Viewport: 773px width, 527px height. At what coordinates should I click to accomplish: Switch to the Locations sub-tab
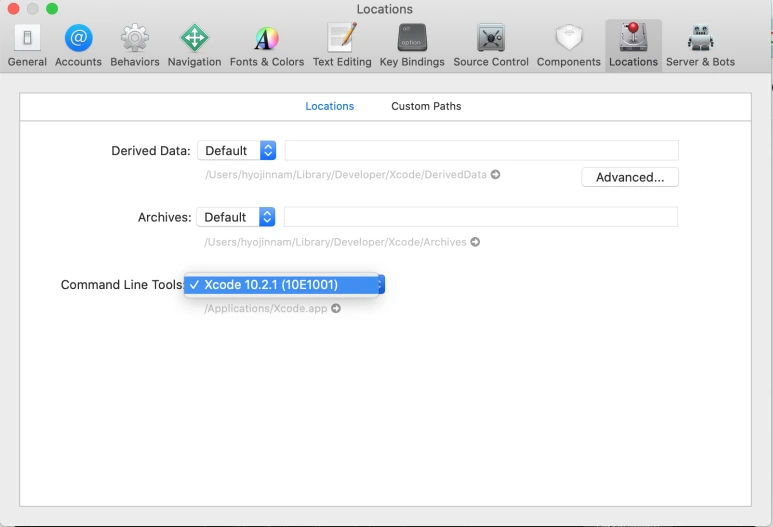tap(329, 106)
